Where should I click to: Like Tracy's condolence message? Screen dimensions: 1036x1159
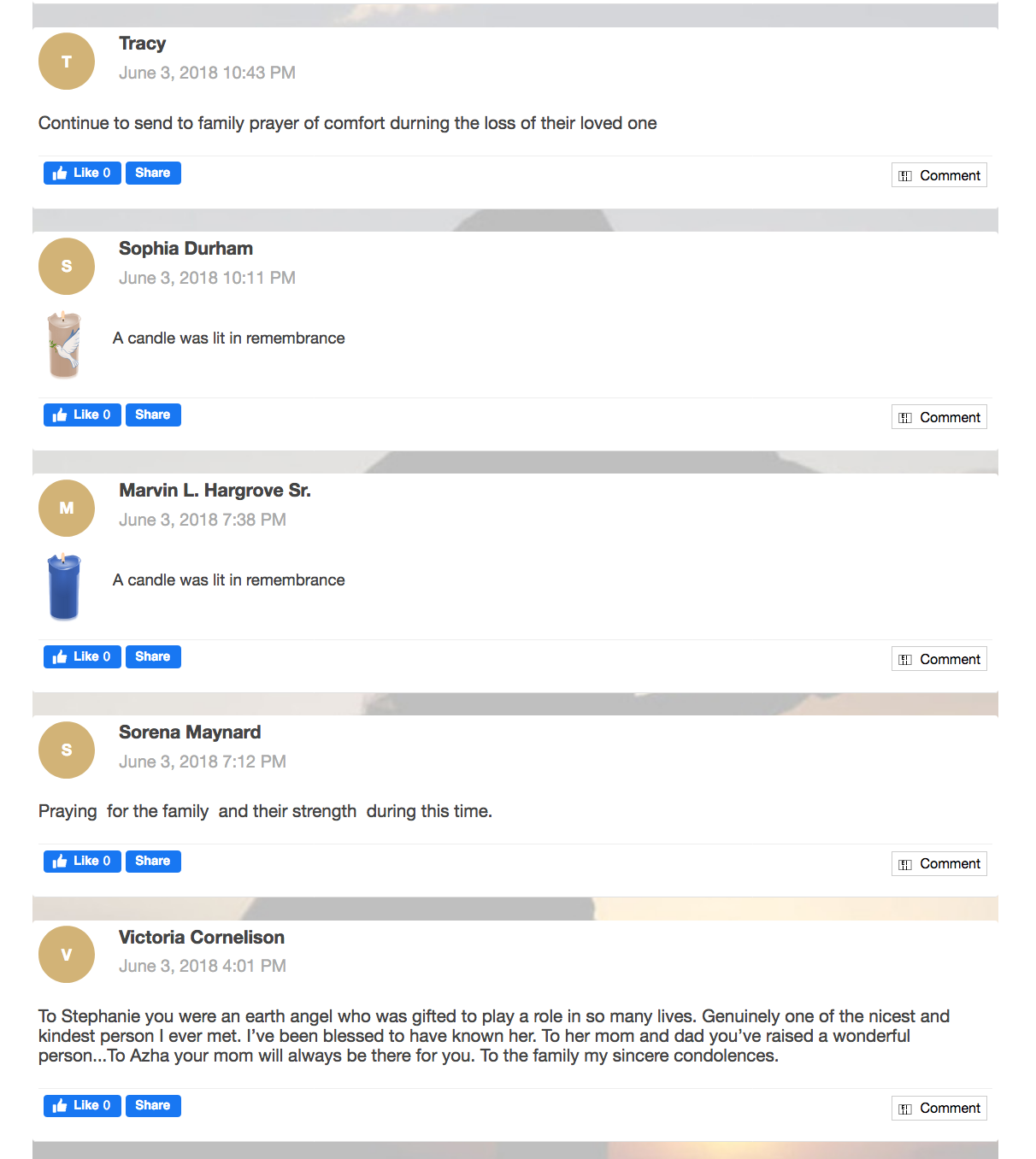coord(82,173)
